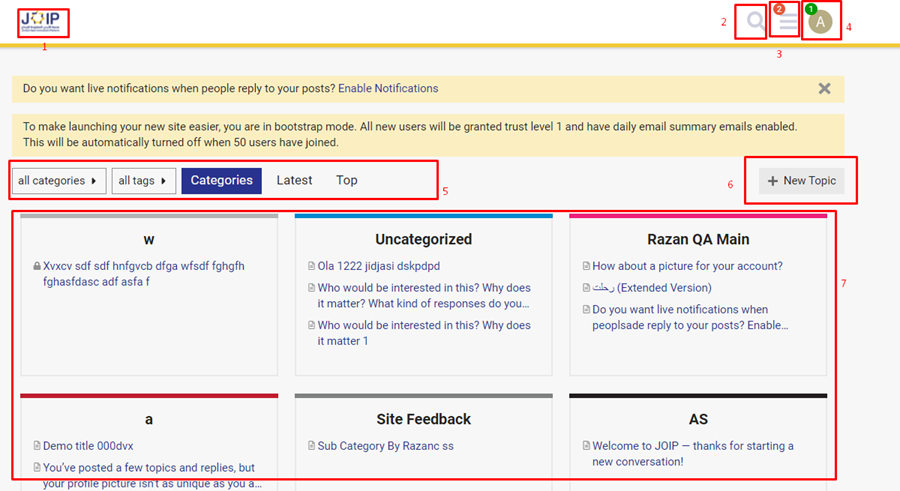The image size is (900, 491).
Task: Expand the all tags dropdown
Action: pos(143,181)
